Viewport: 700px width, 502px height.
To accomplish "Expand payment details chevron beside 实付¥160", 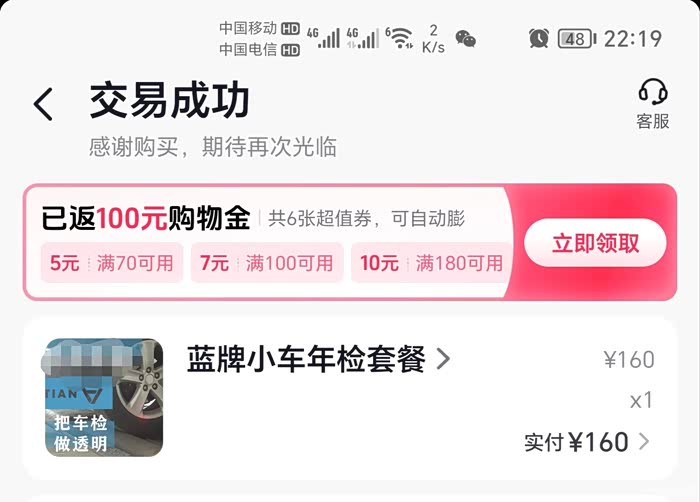I will click(x=644, y=441).
